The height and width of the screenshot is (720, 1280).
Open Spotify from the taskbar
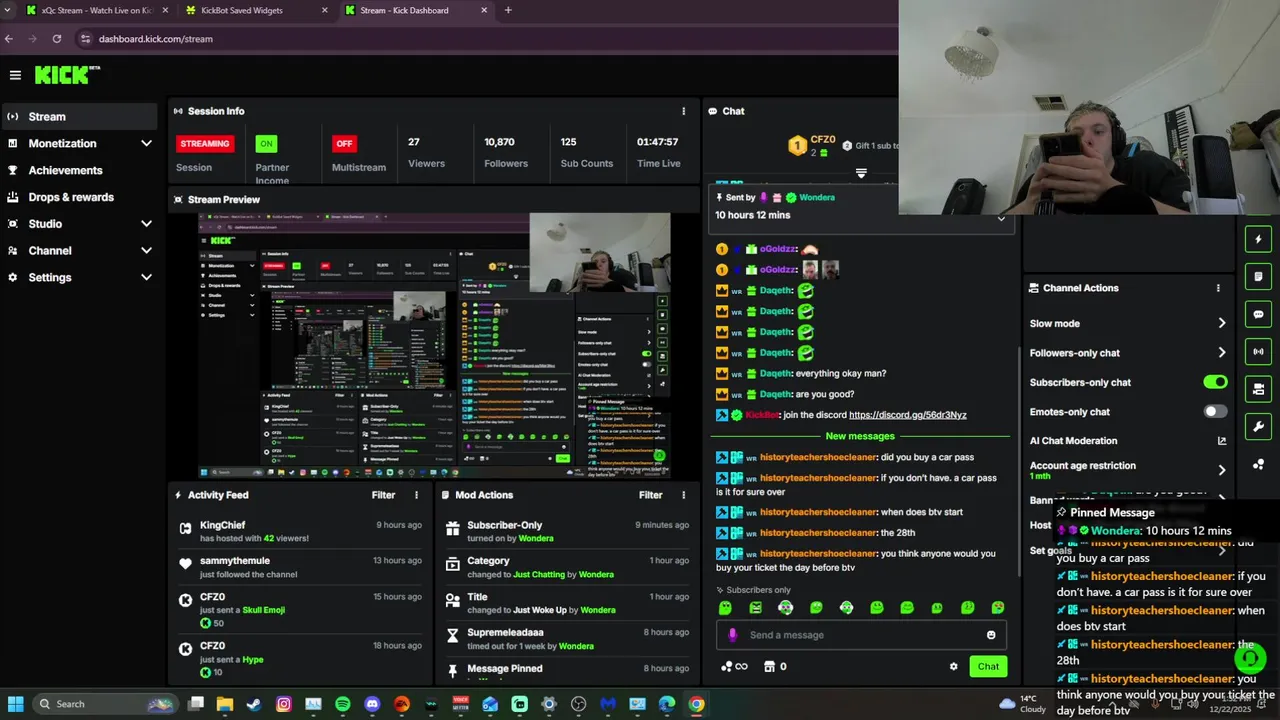[343, 704]
